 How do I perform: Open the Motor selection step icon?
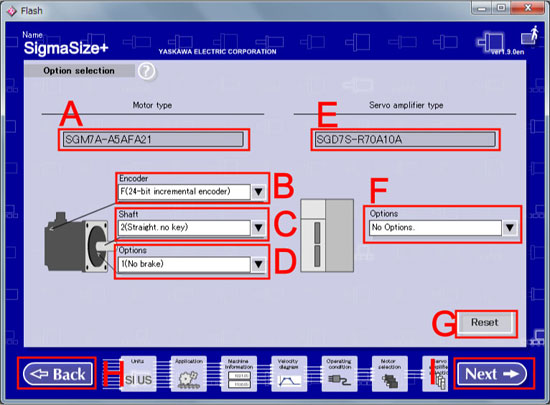(x=390, y=374)
